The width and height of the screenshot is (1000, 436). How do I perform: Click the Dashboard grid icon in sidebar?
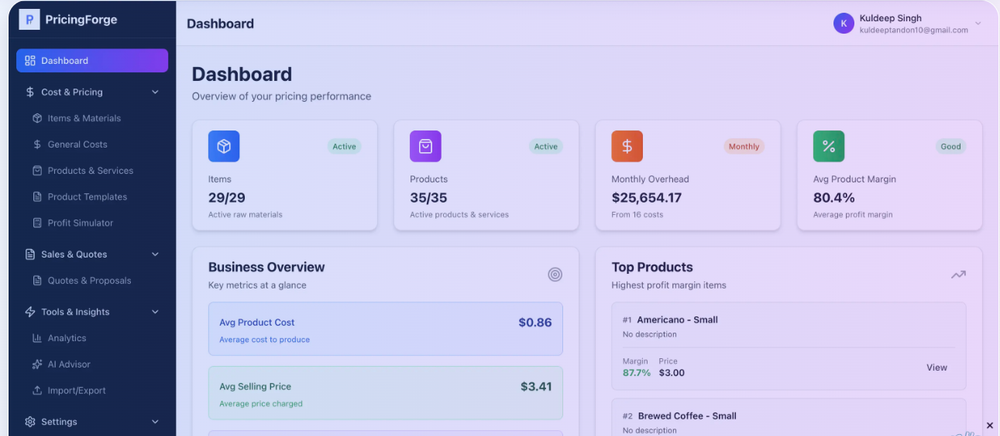30,61
